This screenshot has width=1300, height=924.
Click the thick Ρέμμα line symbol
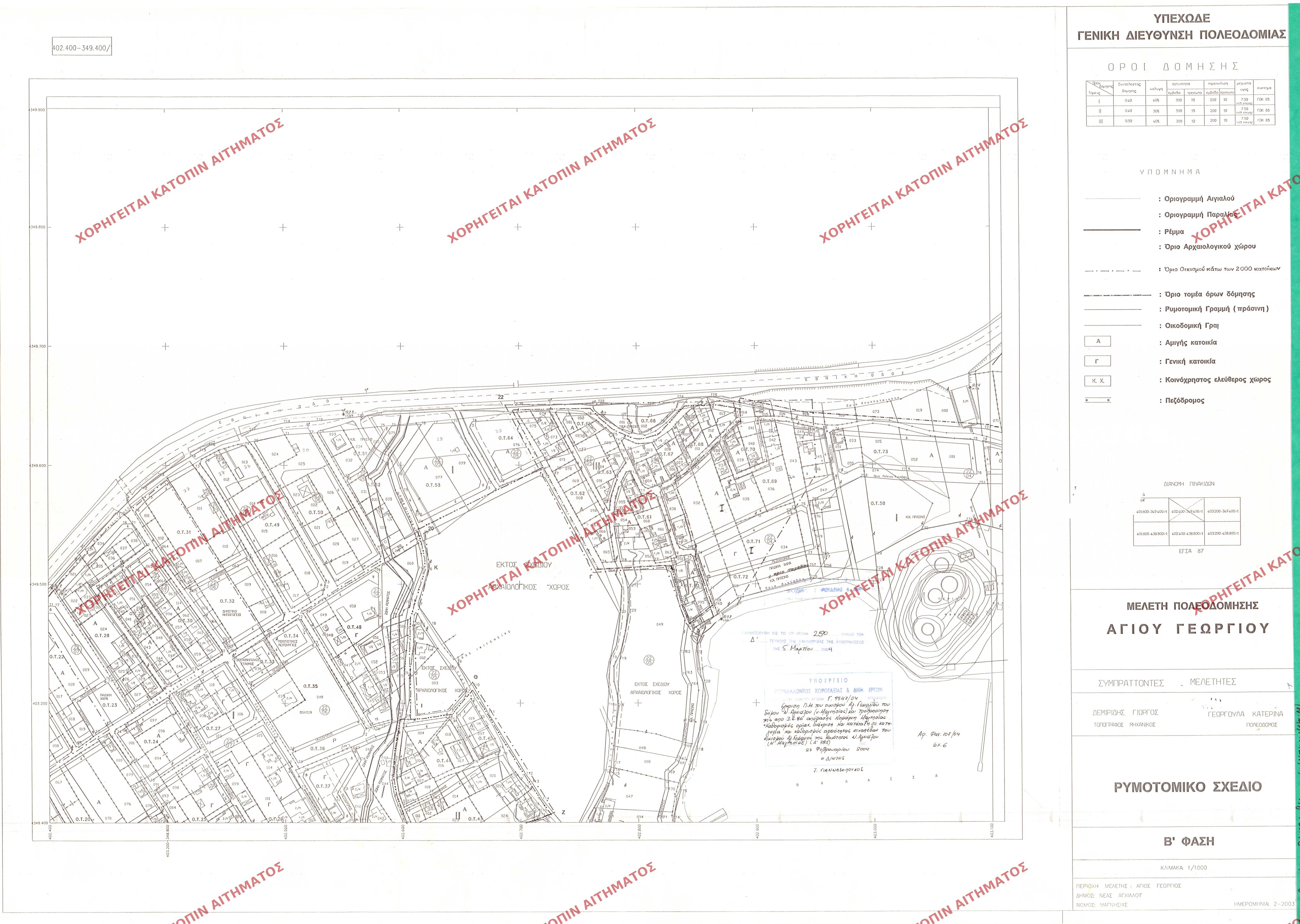[1111, 230]
